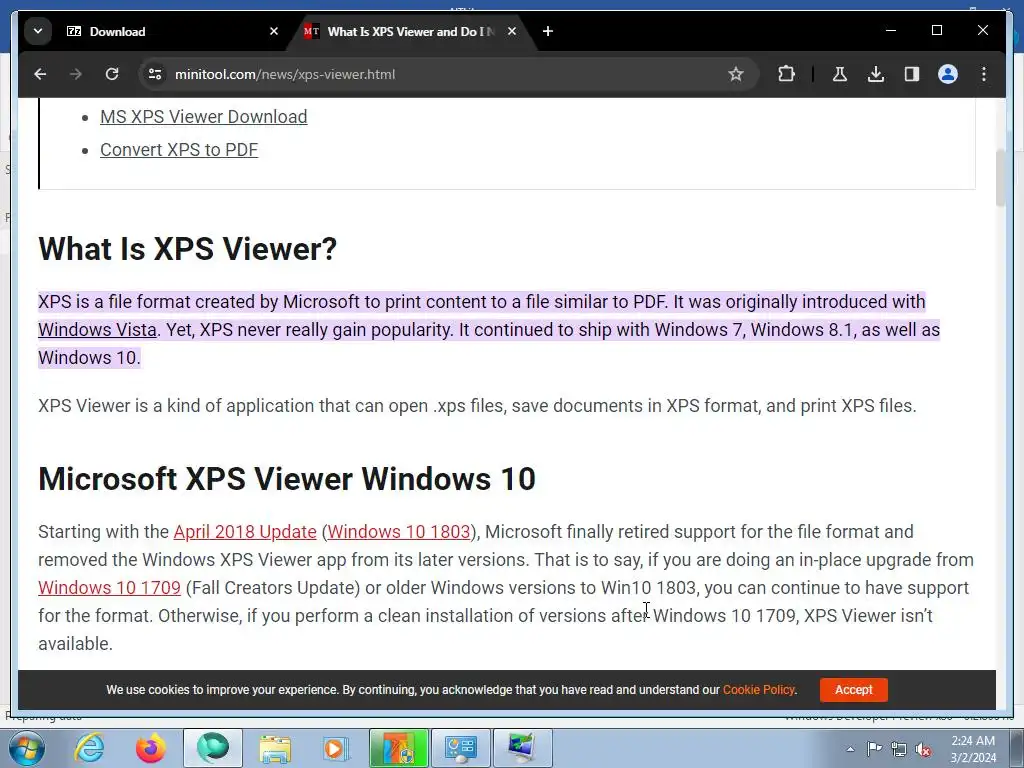1024x768 pixels.
Task: Open Action Center flag icon
Action: [874, 749]
